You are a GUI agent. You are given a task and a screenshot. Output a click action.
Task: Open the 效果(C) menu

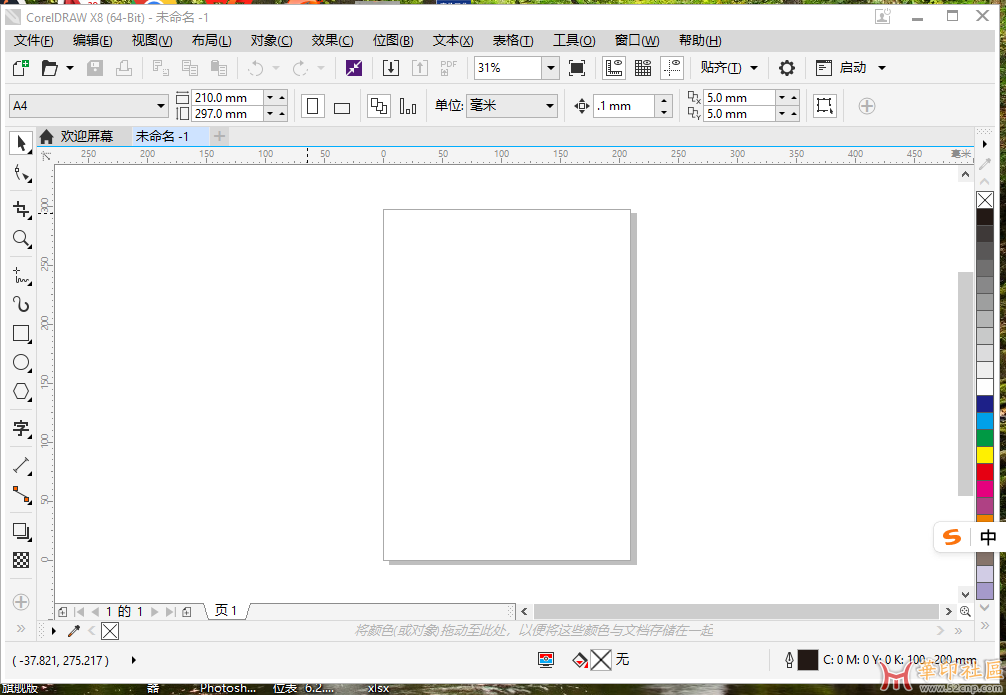[332, 40]
